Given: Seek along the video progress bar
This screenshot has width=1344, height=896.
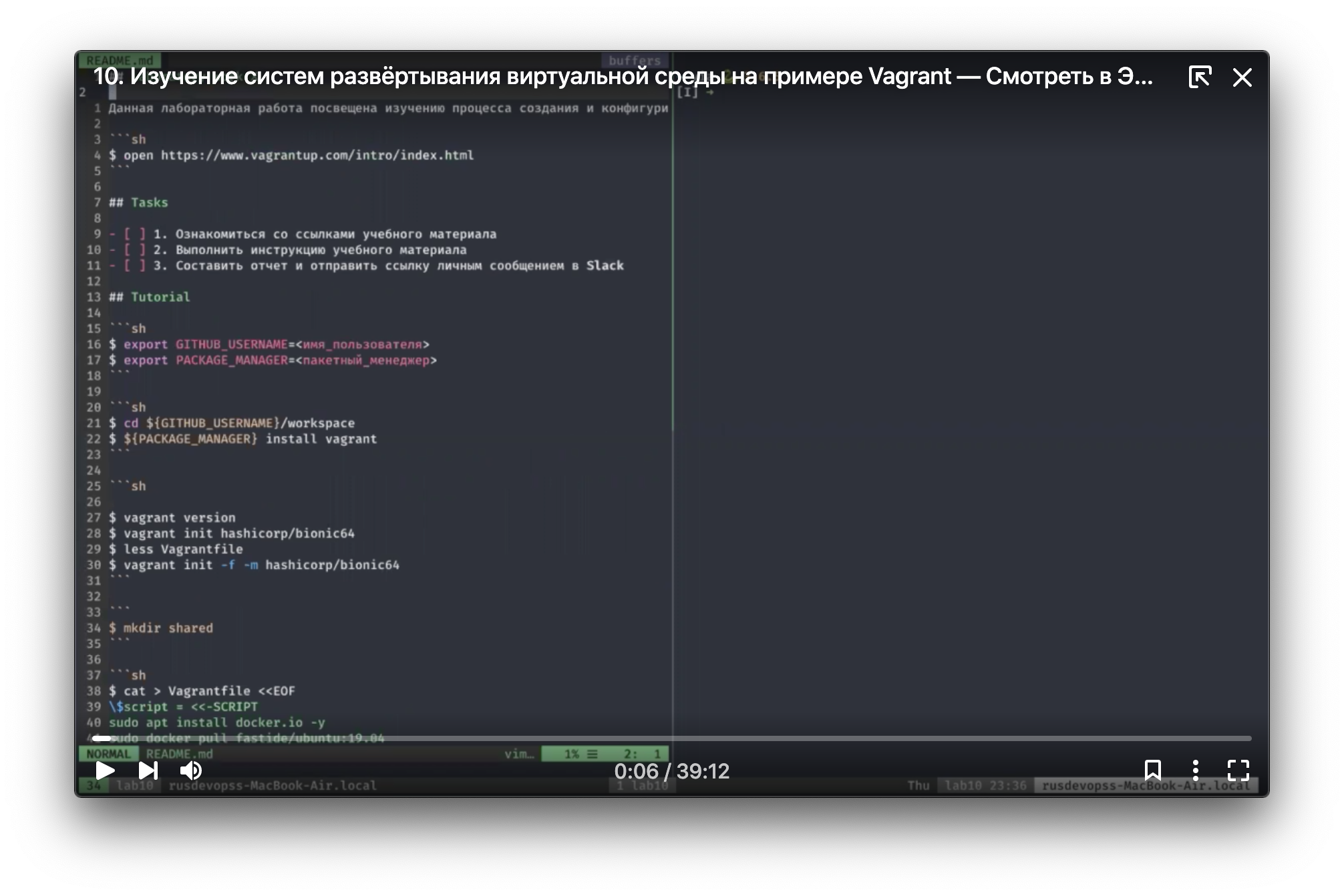Looking at the screenshot, I should pos(672,738).
